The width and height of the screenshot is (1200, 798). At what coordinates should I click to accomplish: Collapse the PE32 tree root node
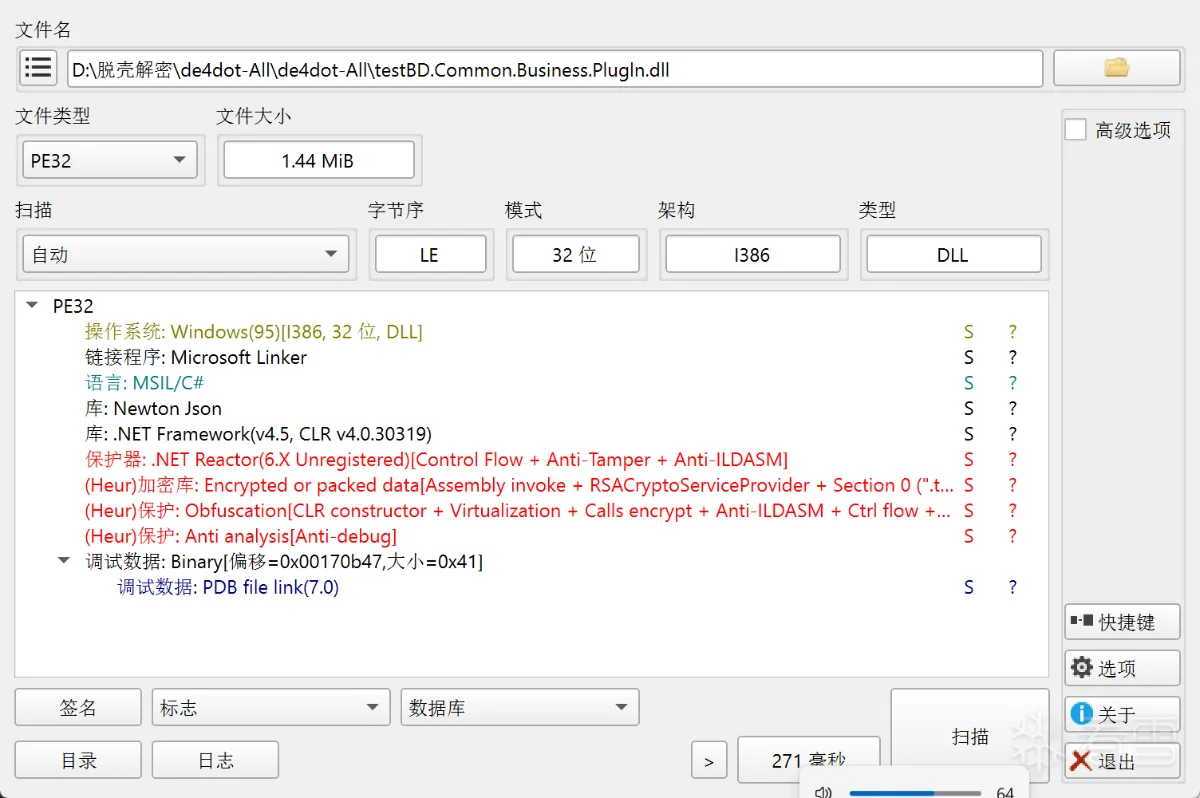[x=34, y=306]
